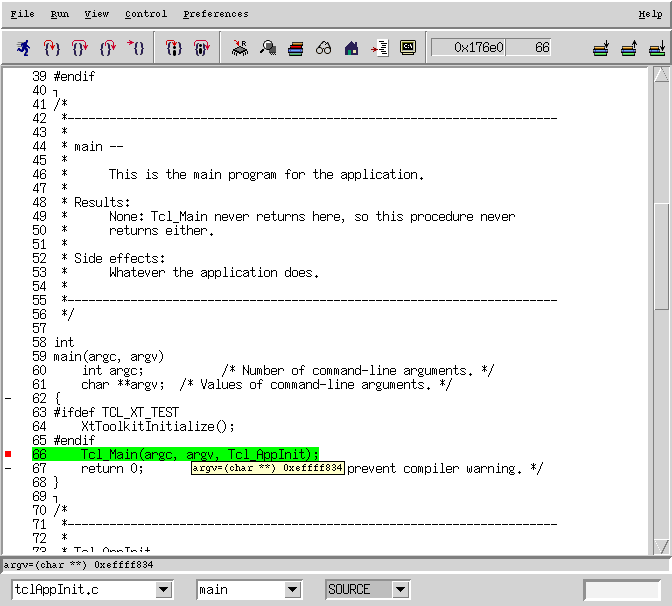The width and height of the screenshot is (672, 606).
Task: Open Watch Expressions glasses icon
Action: pos(323,48)
